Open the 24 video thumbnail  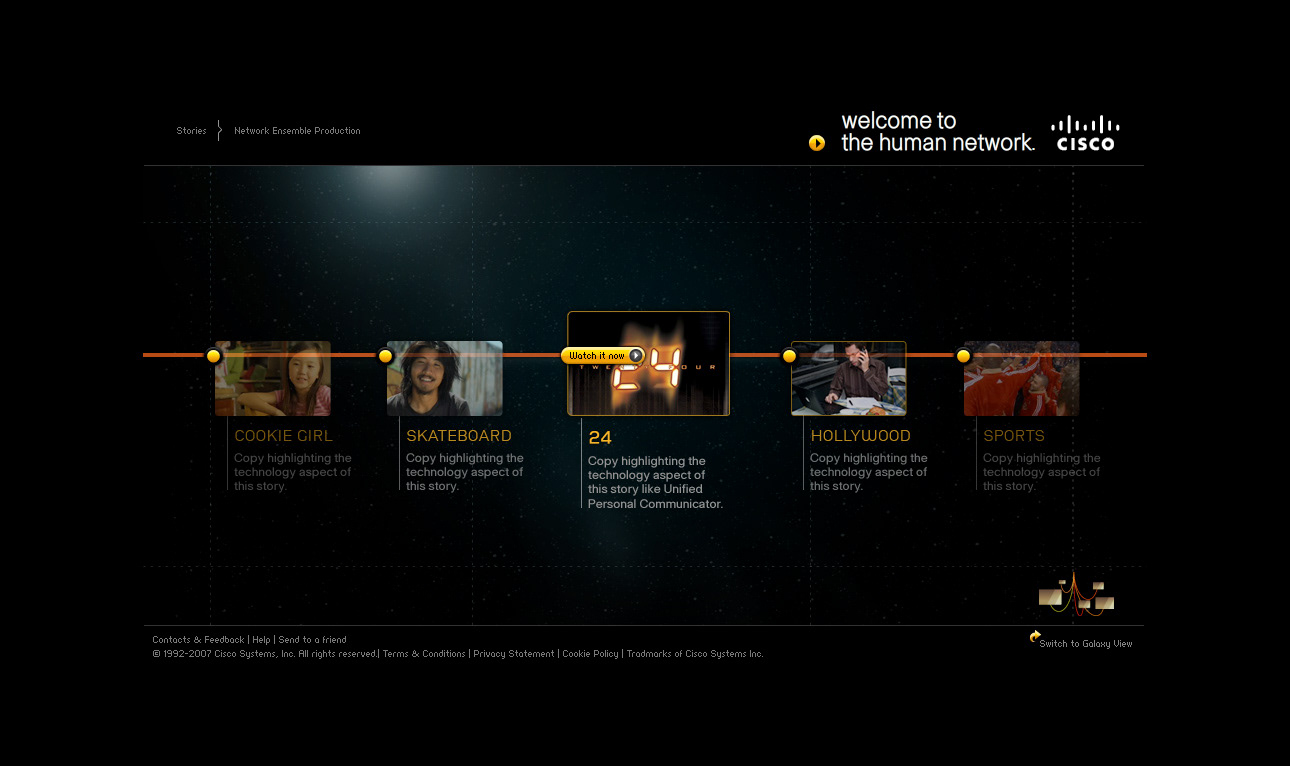649,363
